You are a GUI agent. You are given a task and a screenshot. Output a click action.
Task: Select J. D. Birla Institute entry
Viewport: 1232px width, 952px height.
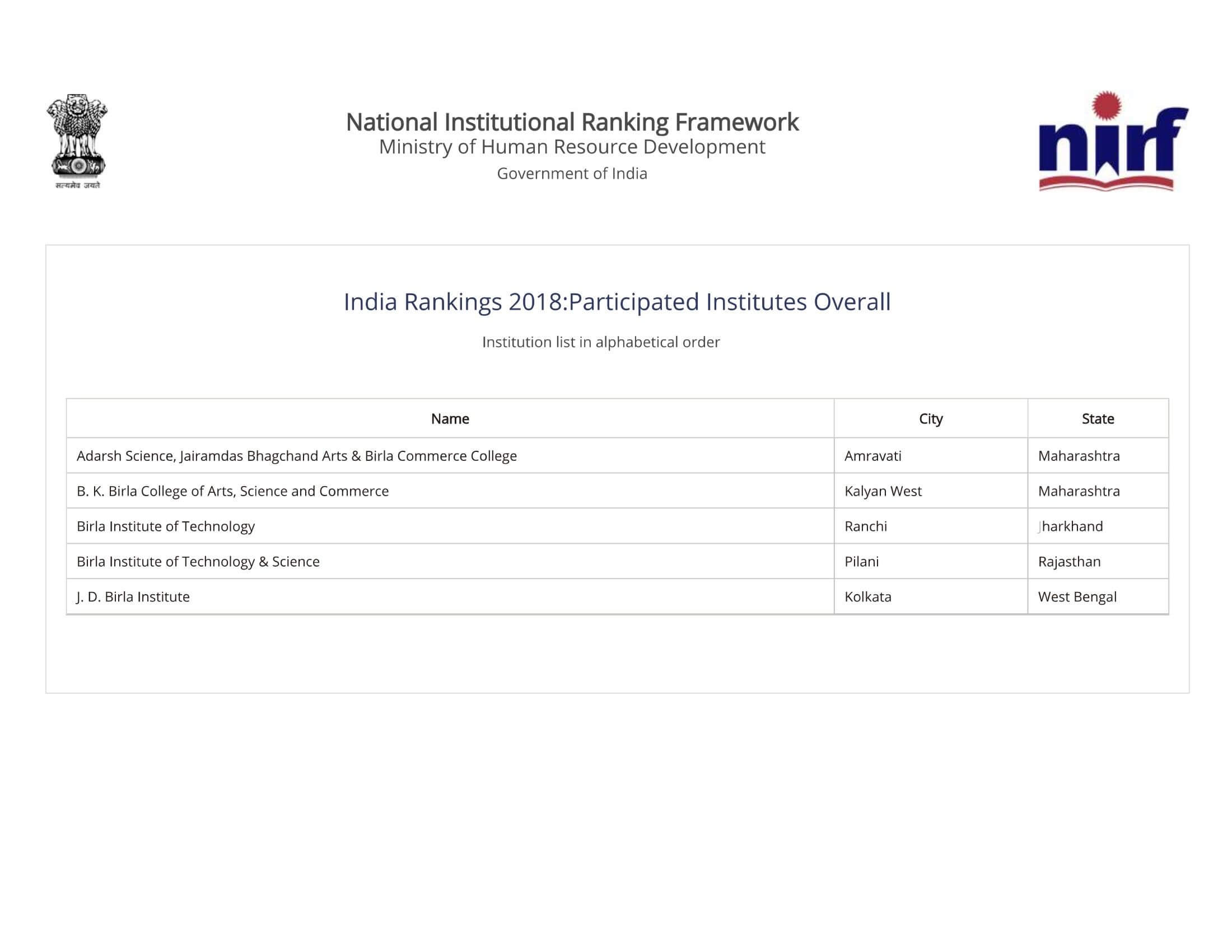(x=133, y=597)
